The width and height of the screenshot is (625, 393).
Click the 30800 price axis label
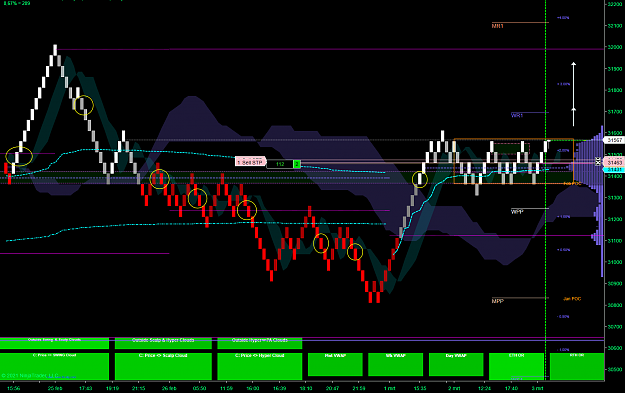tap(614, 305)
